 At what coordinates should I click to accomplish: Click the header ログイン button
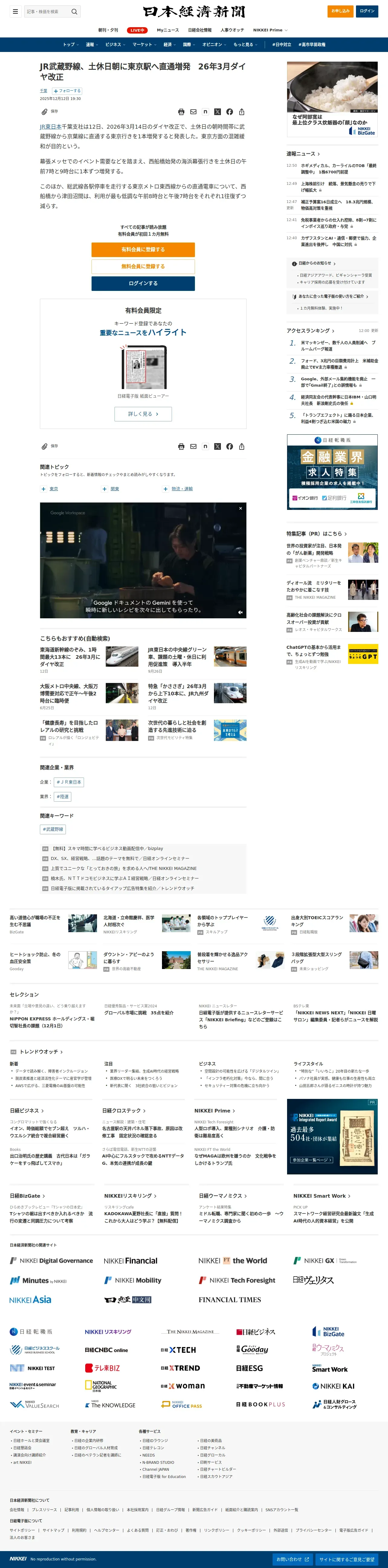pyautogui.click(x=367, y=11)
